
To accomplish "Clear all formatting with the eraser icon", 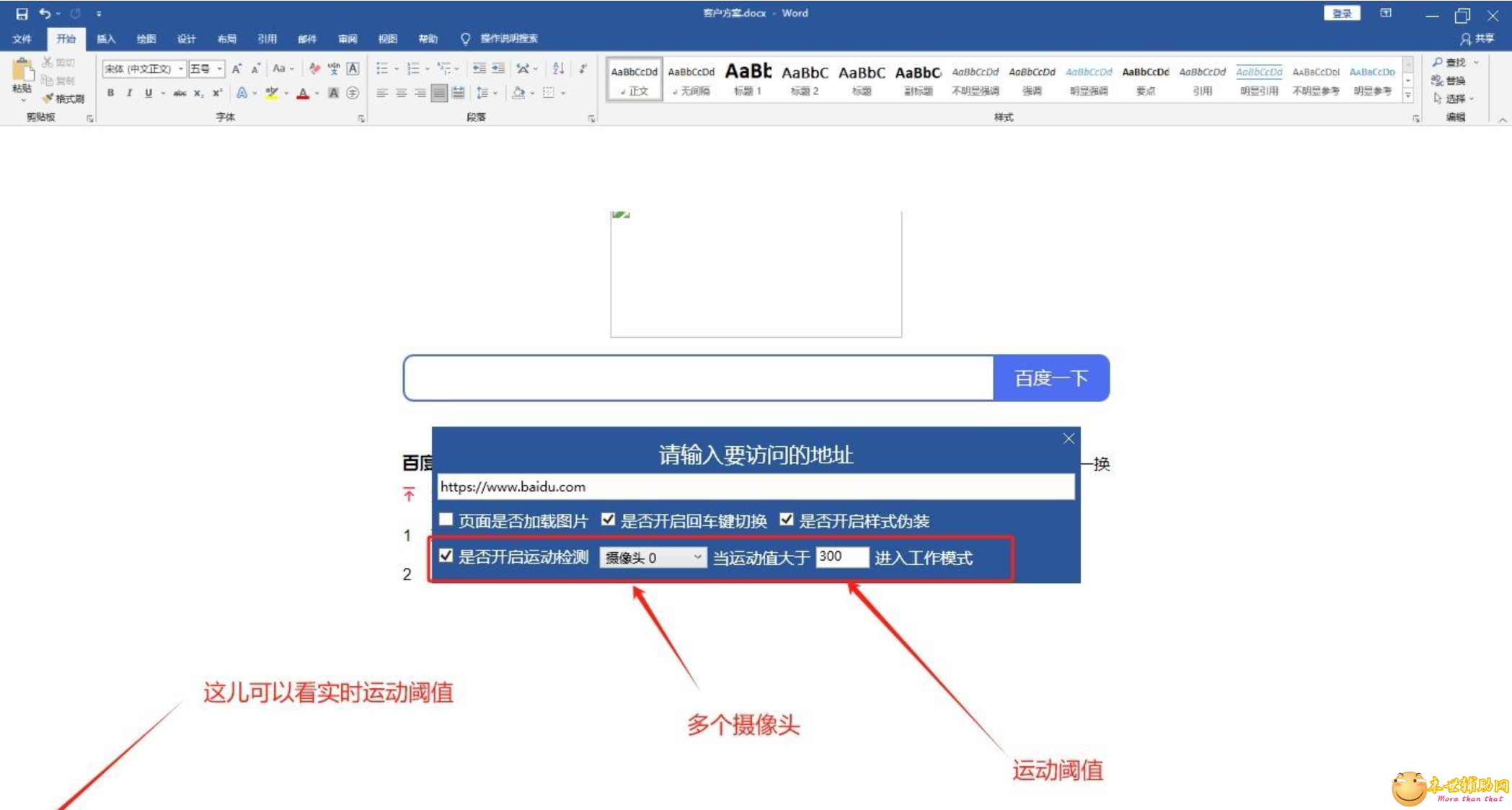I will coord(314,69).
